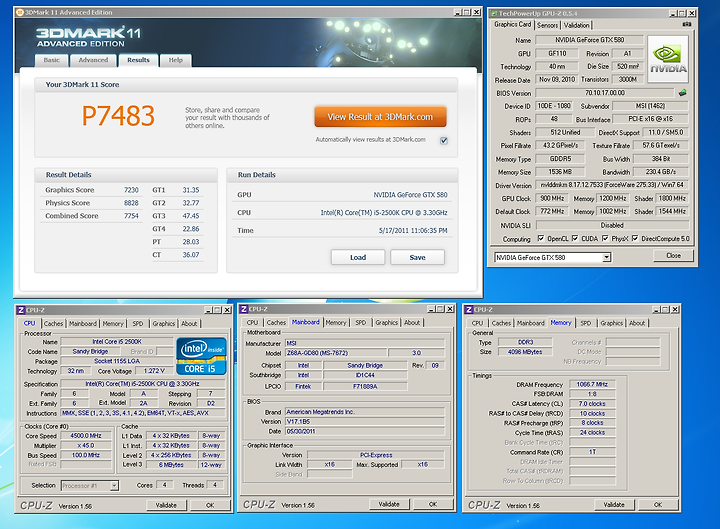Screen dimensions: 720x529
Task: Click Validate in the Memory CPU-Z window
Action: [x=614, y=505]
